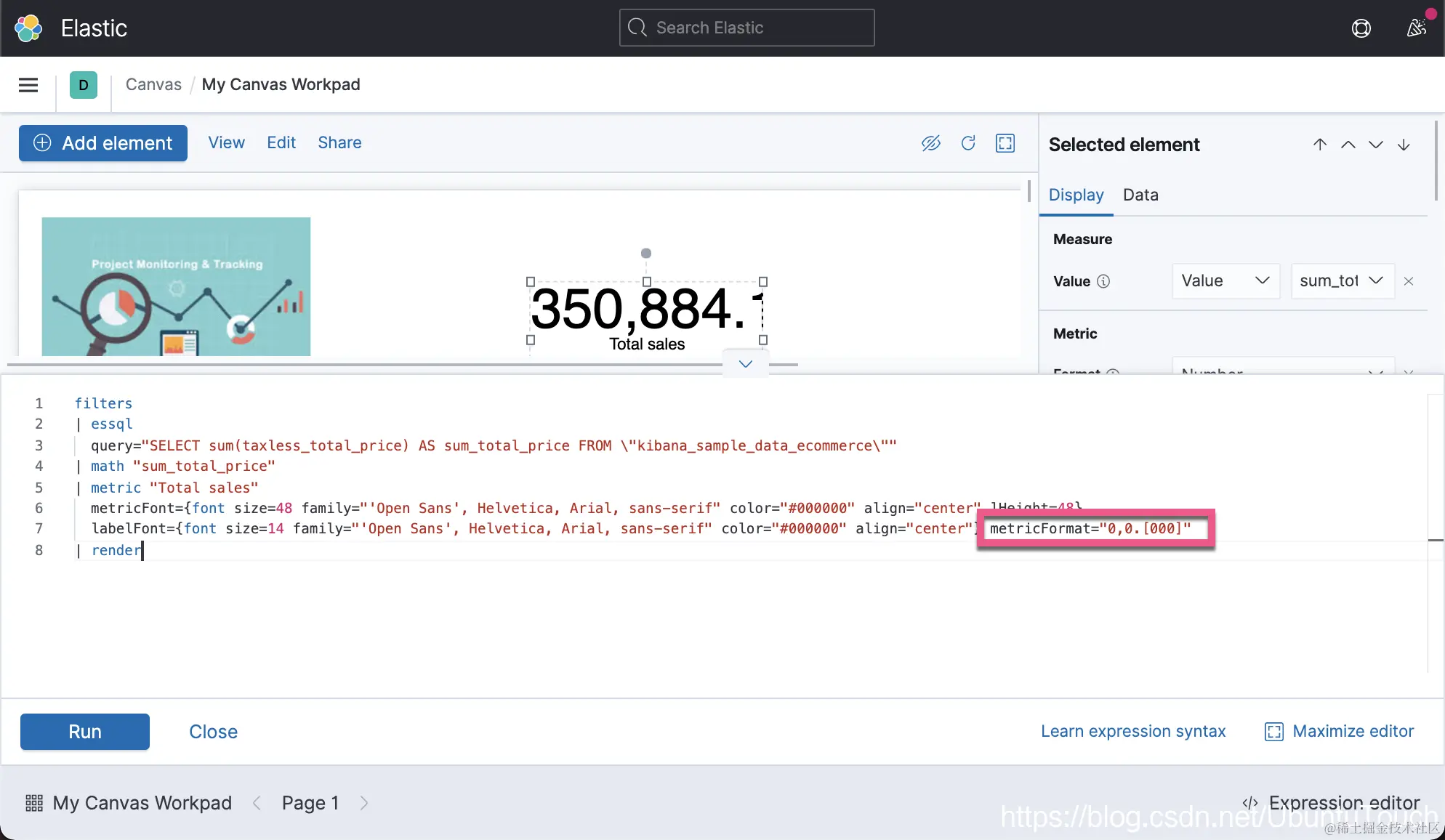Open the Edit menu
Image resolution: width=1445 pixels, height=840 pixels.
tap(281, 142)
